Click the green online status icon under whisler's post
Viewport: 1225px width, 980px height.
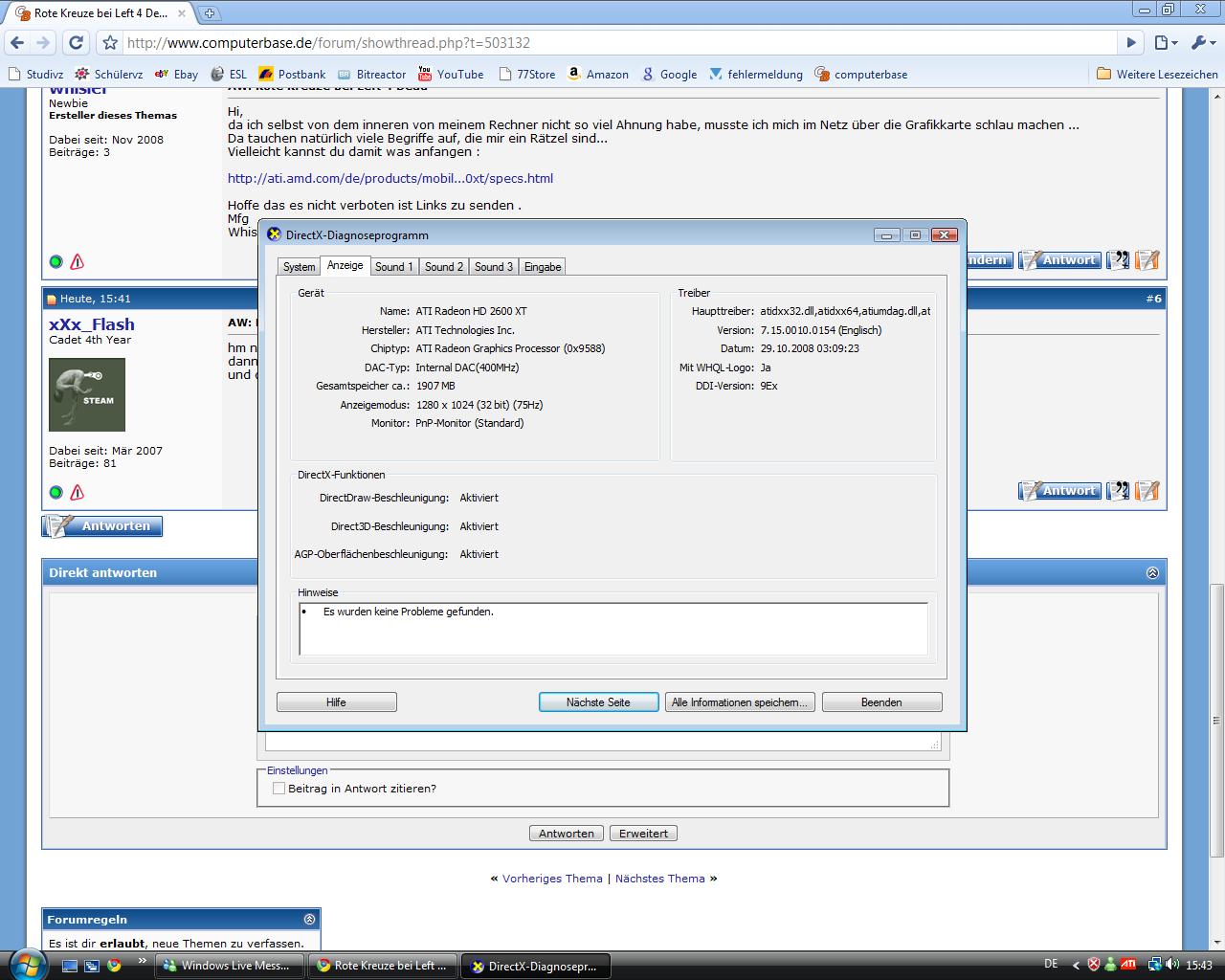(x=56, y=261)
